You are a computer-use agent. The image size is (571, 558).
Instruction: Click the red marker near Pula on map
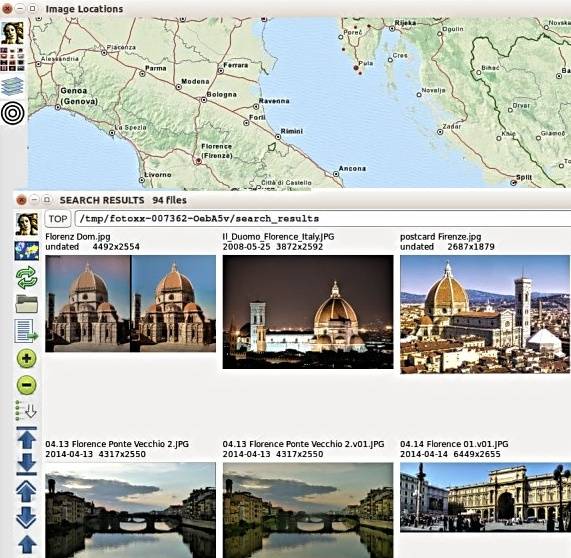tap(356, 68)
